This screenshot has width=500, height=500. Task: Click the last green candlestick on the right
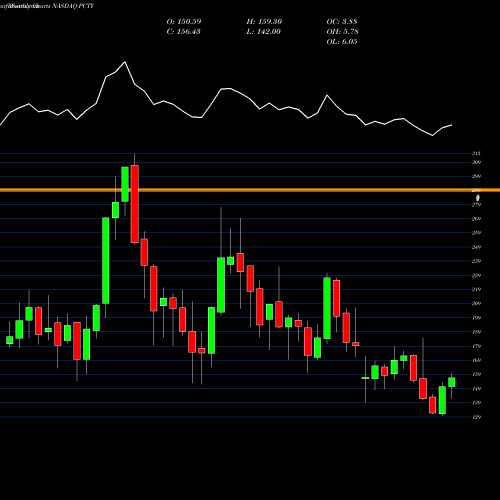pos(452,382)
